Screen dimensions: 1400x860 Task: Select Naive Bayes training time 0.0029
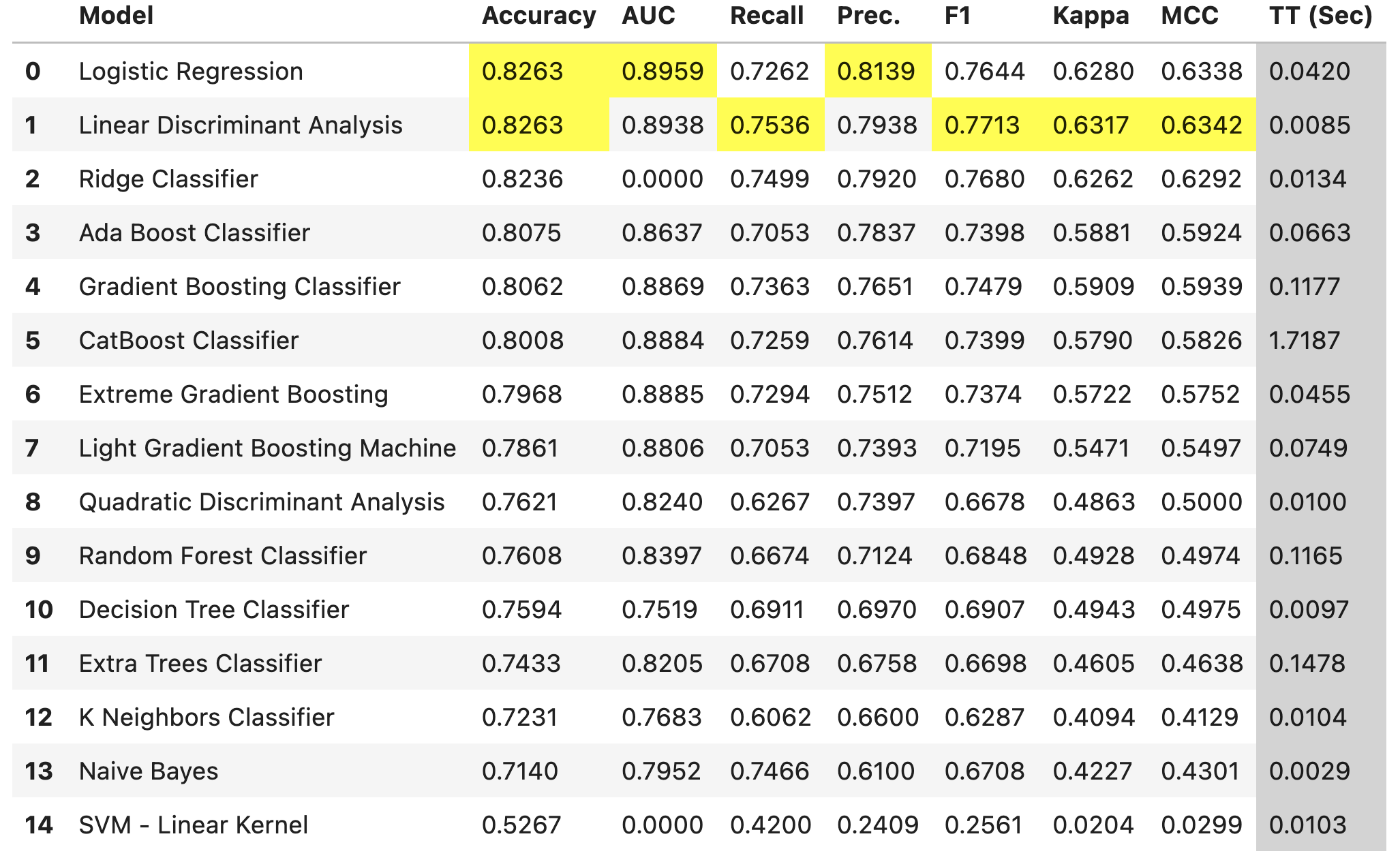click(1309, 771)
